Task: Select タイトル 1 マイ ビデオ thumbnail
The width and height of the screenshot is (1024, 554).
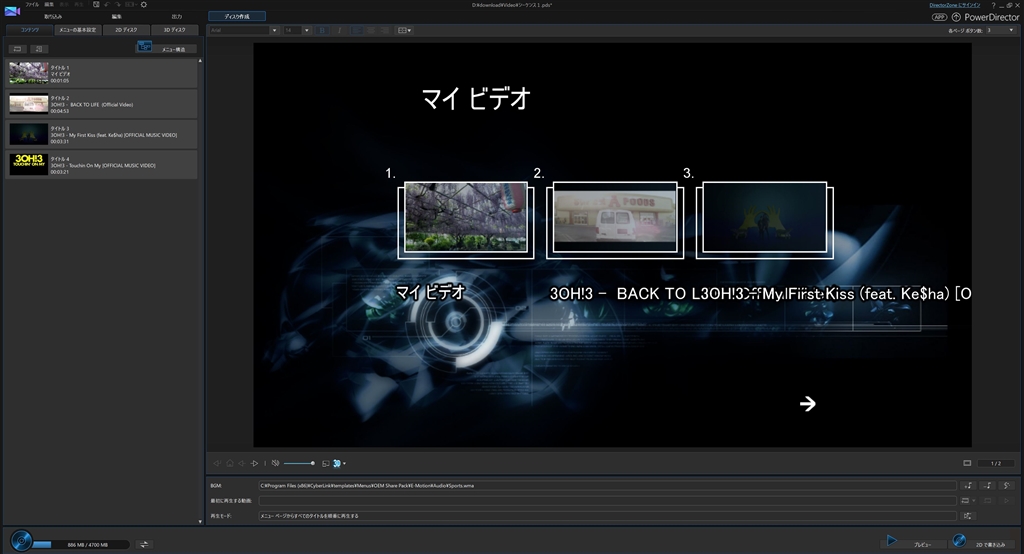Action: click(x=29, y=73)
